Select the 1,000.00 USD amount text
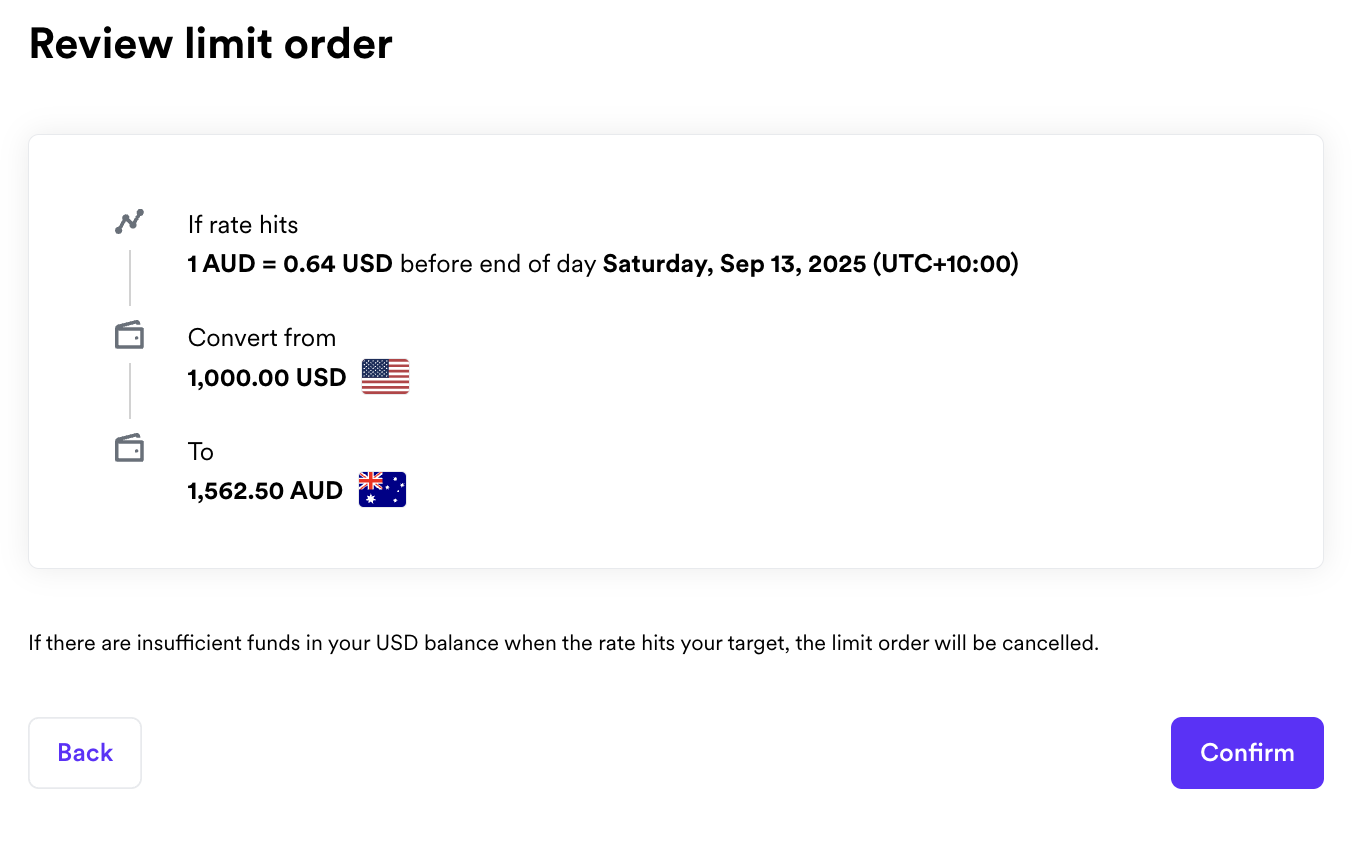Viewport: 1362px width, 842px height. click(x=267, y=378)
